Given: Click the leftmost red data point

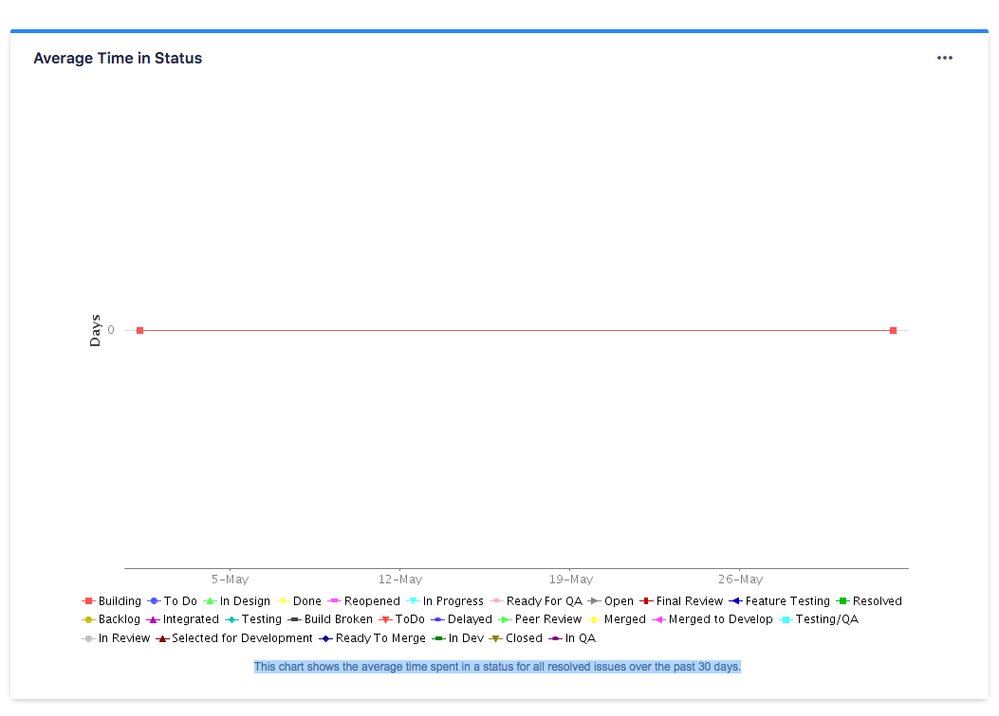Looking at the screenshot, I should pos(140,329).
